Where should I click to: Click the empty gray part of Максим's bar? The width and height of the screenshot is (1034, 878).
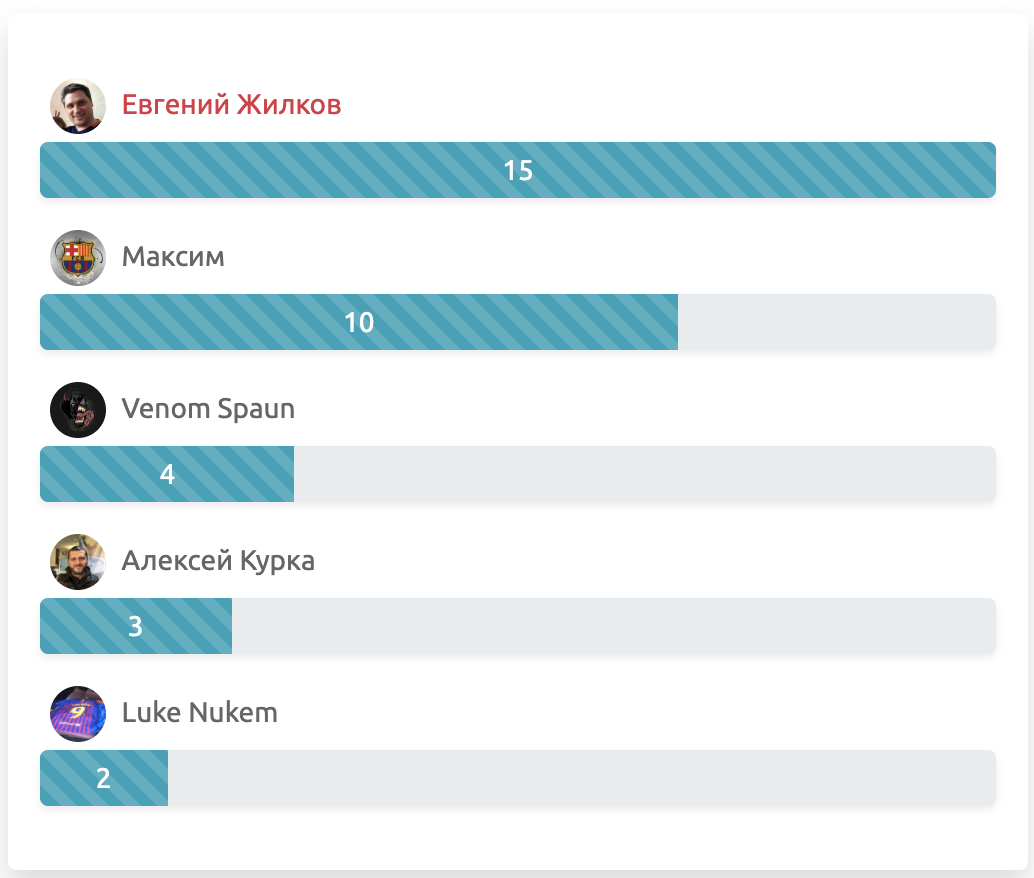point(836,322)
